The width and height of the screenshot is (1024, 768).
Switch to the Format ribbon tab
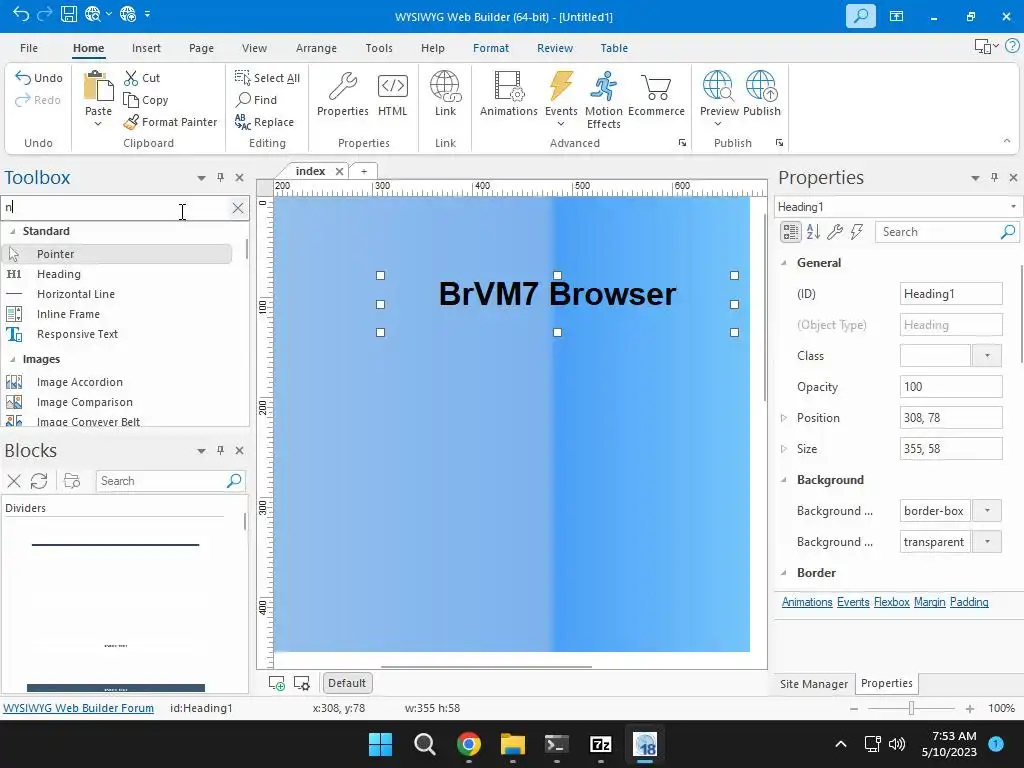[491, 48]
